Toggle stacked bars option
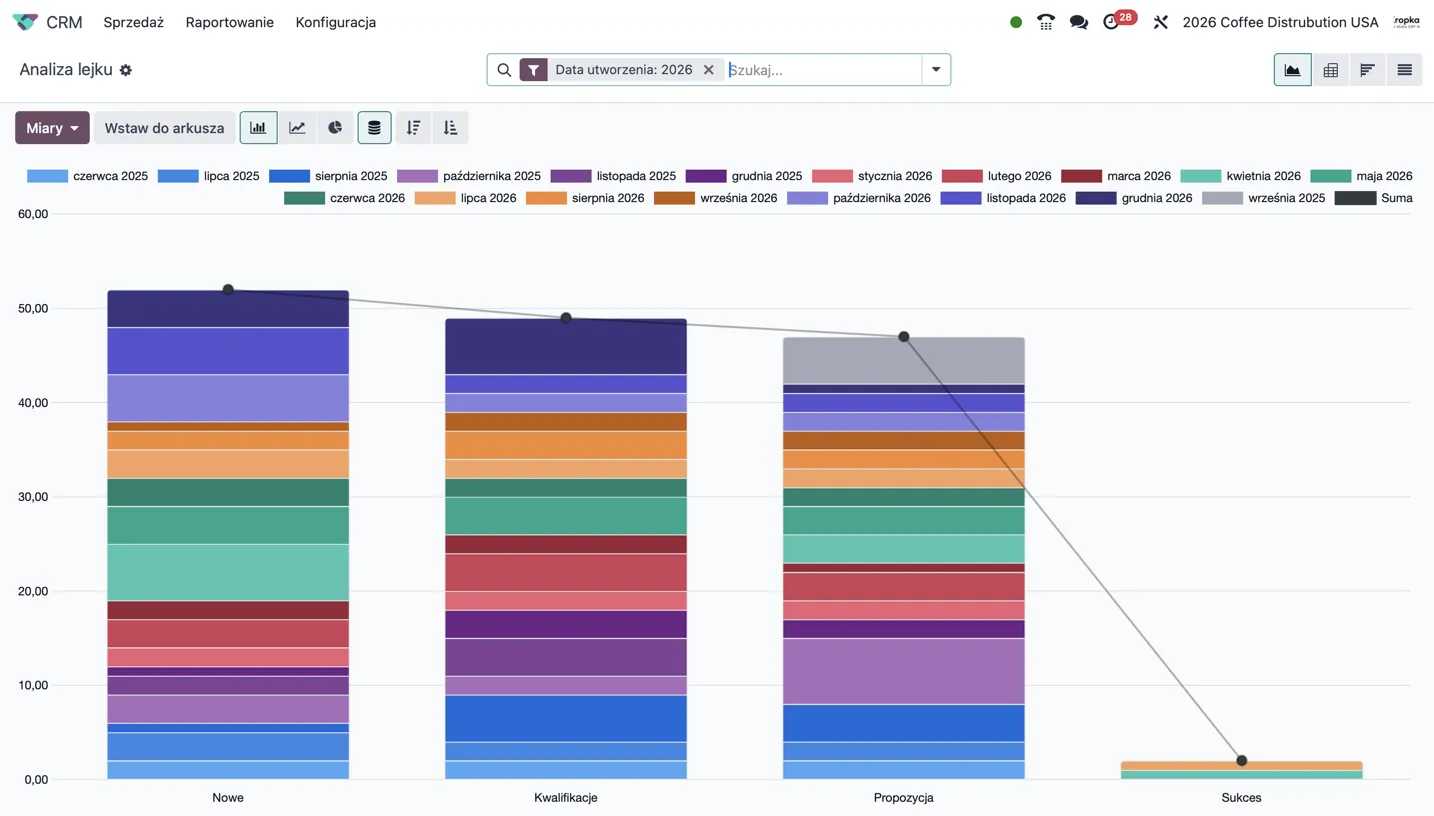This screenshot has width=1434, height=816. coord(374,128)
